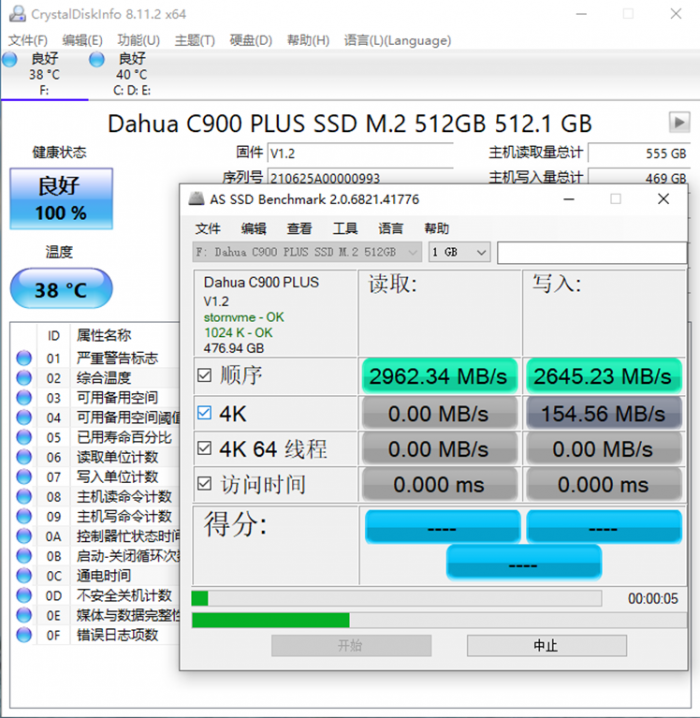The image size is (700, 718).
Task: Disable the 访问时间 access time checkbox
Action: (205, 485)
